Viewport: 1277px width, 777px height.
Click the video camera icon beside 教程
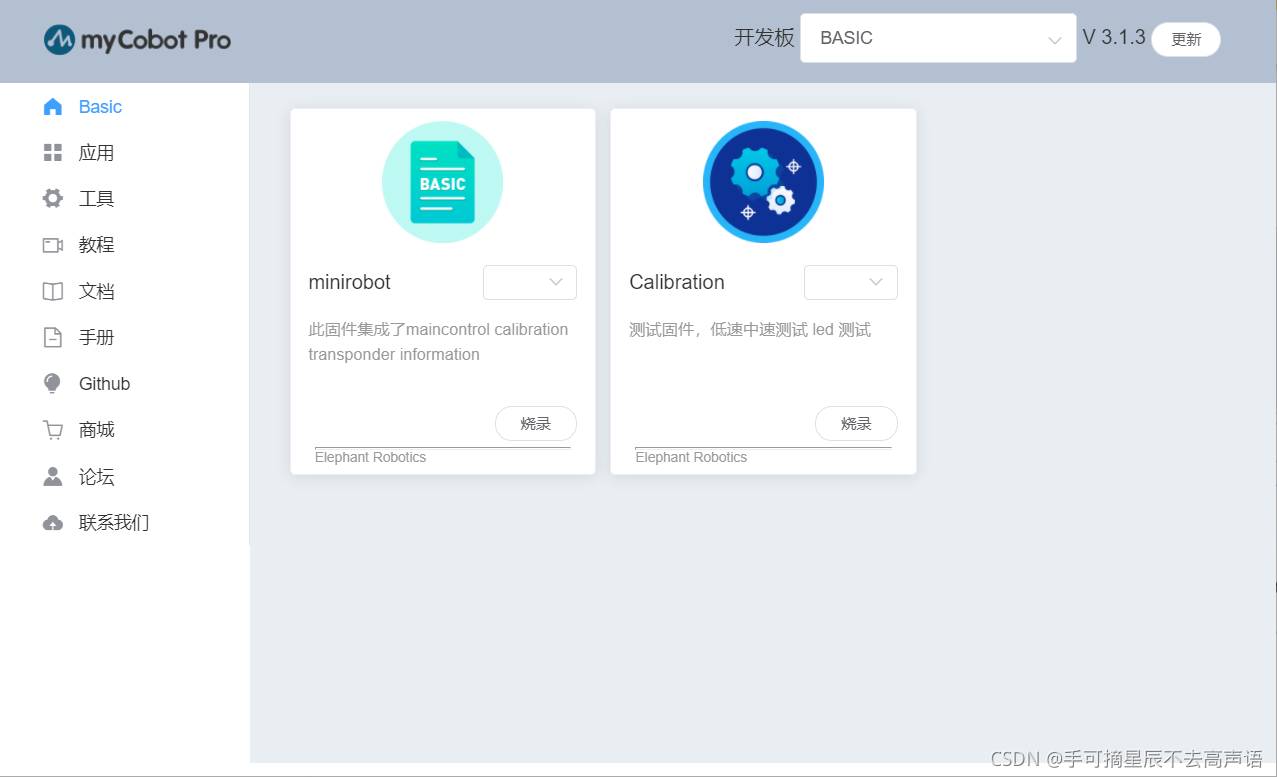(x=53, y=245)
